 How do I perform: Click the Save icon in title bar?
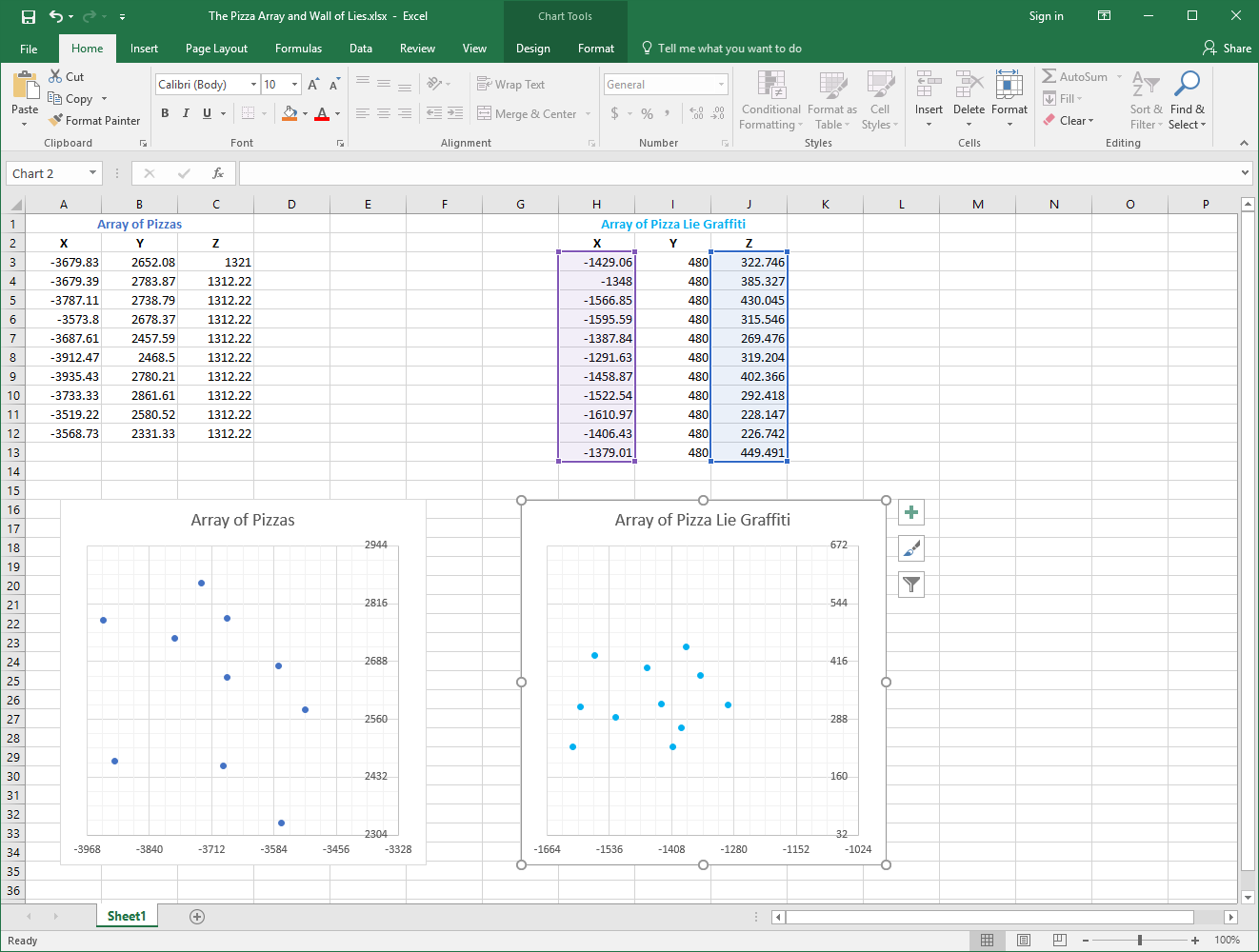(x=29, y=16)
